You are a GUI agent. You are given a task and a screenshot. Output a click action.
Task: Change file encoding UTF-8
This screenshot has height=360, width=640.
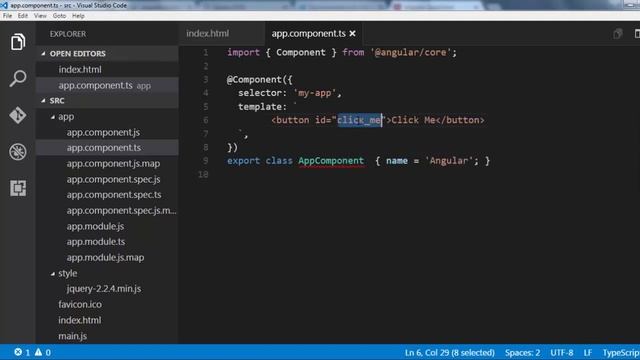tap(562, 352)
